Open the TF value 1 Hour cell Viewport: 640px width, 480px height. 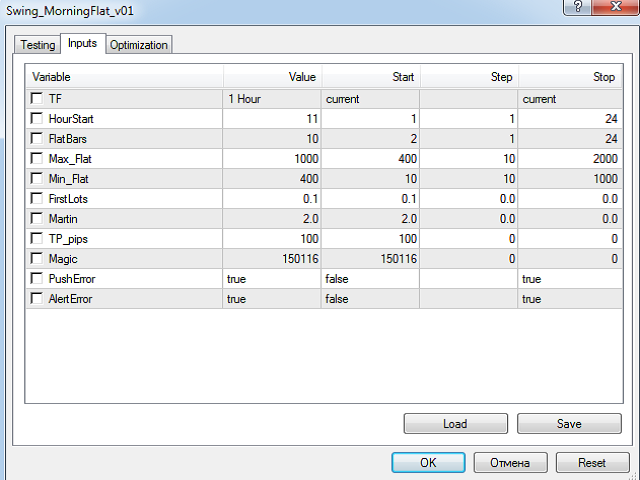point(272,99)
